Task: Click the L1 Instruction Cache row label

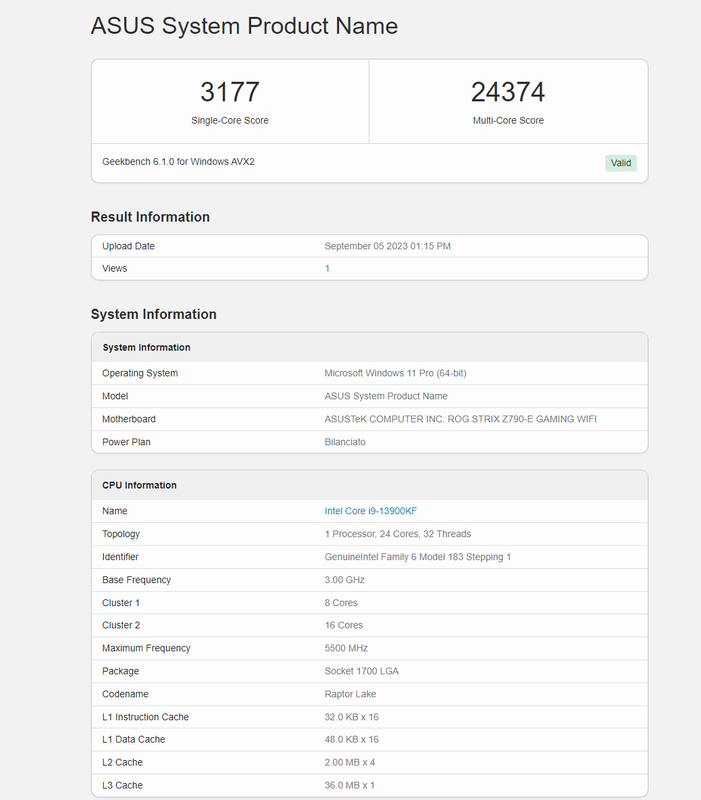Action: (145, 717)
